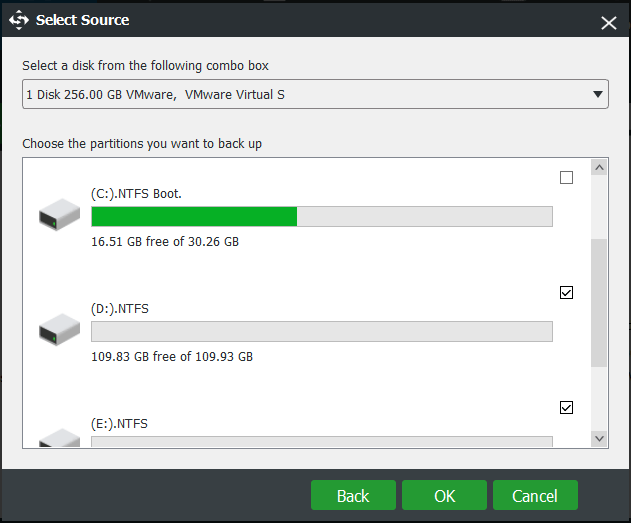Check the C: NTFS Boot partition checkbox
Screen dimensions: 631x523
pyautogui.click(x=566, y=177)
